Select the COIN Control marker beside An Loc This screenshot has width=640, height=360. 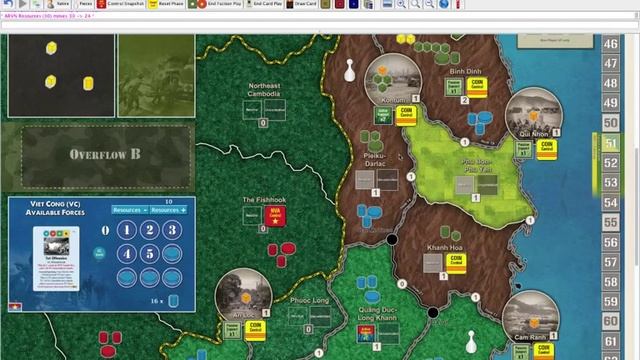coord(256,330)
